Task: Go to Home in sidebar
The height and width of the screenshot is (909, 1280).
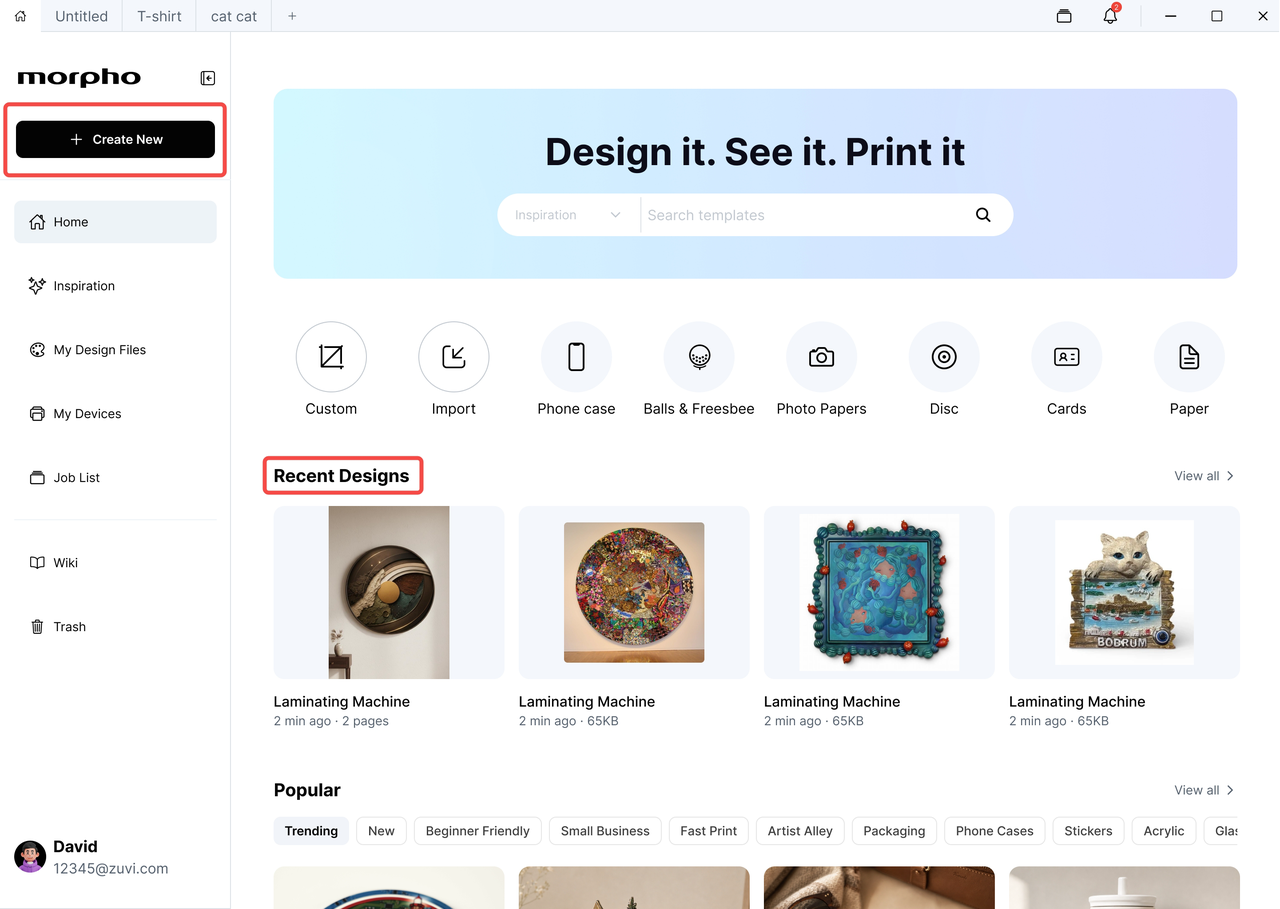Action: [x=115, y=222]
